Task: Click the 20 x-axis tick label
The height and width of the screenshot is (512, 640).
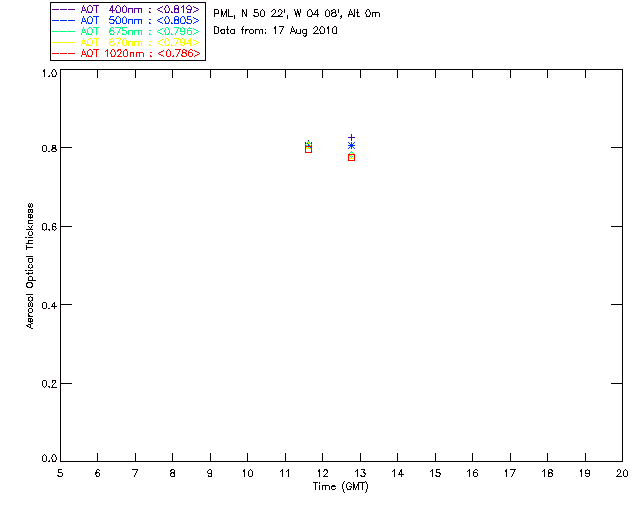Action: coord(622,473)
